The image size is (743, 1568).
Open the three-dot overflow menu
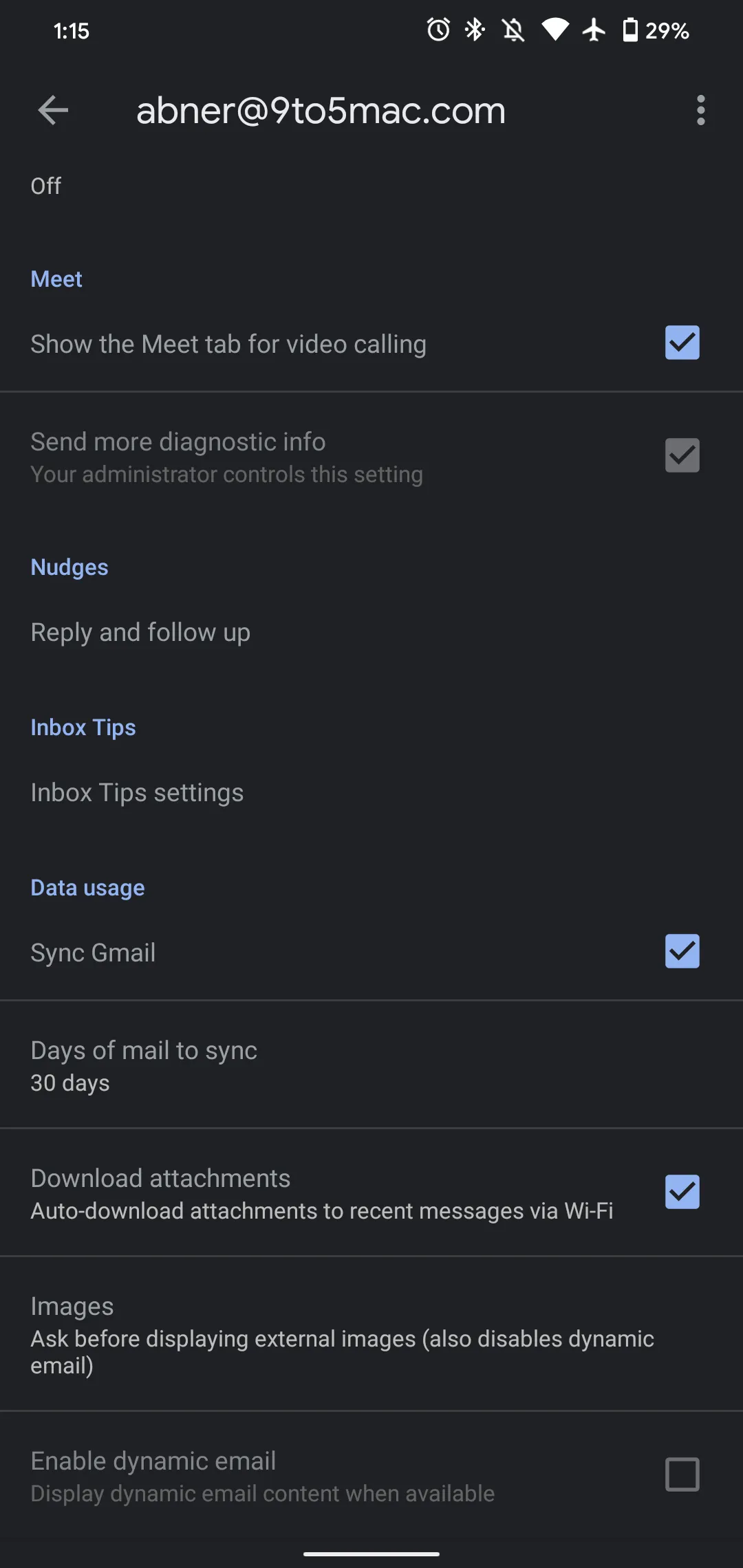(700, 110)
